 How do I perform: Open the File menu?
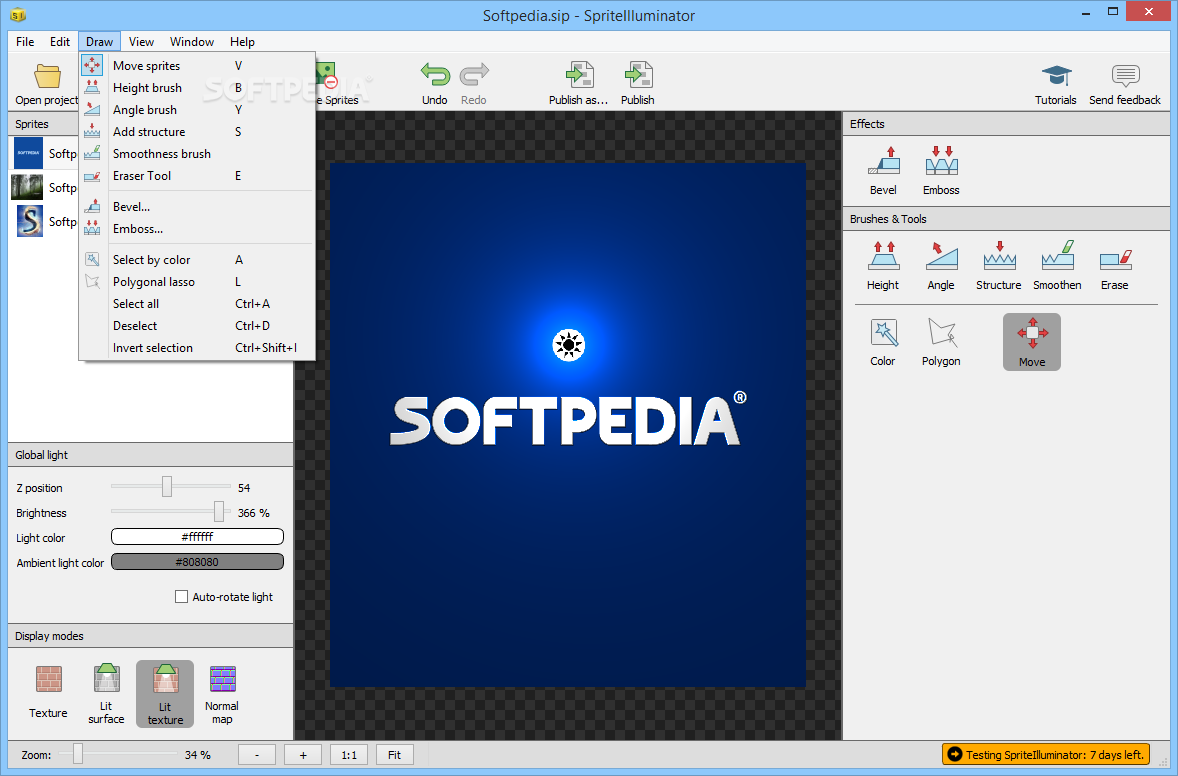pyautogui.click(x=25, y=41)
